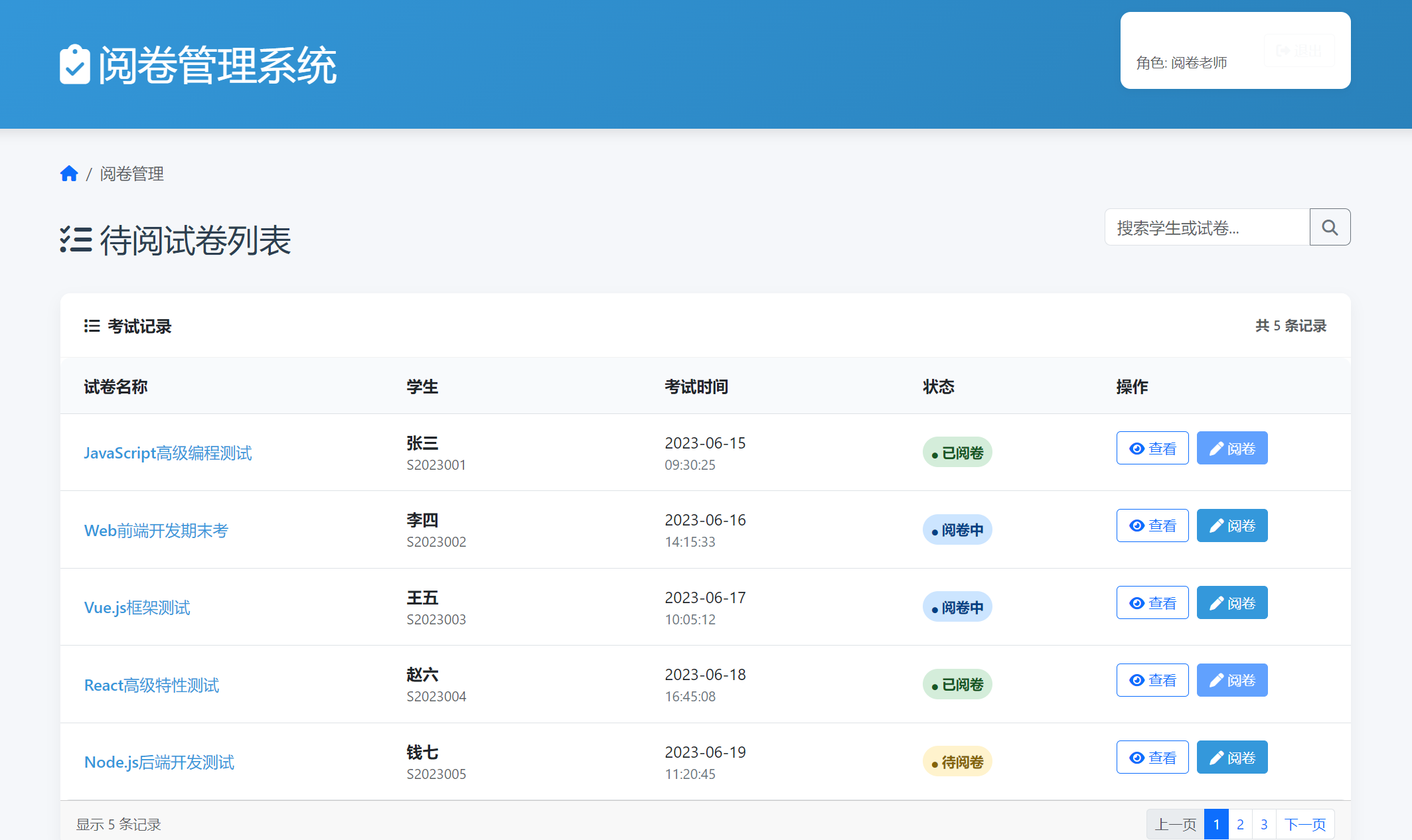Screen dimensions: 1412x840
Task: Grade 钱七's Node.js exam
Action: click(x=1231, y=758)
